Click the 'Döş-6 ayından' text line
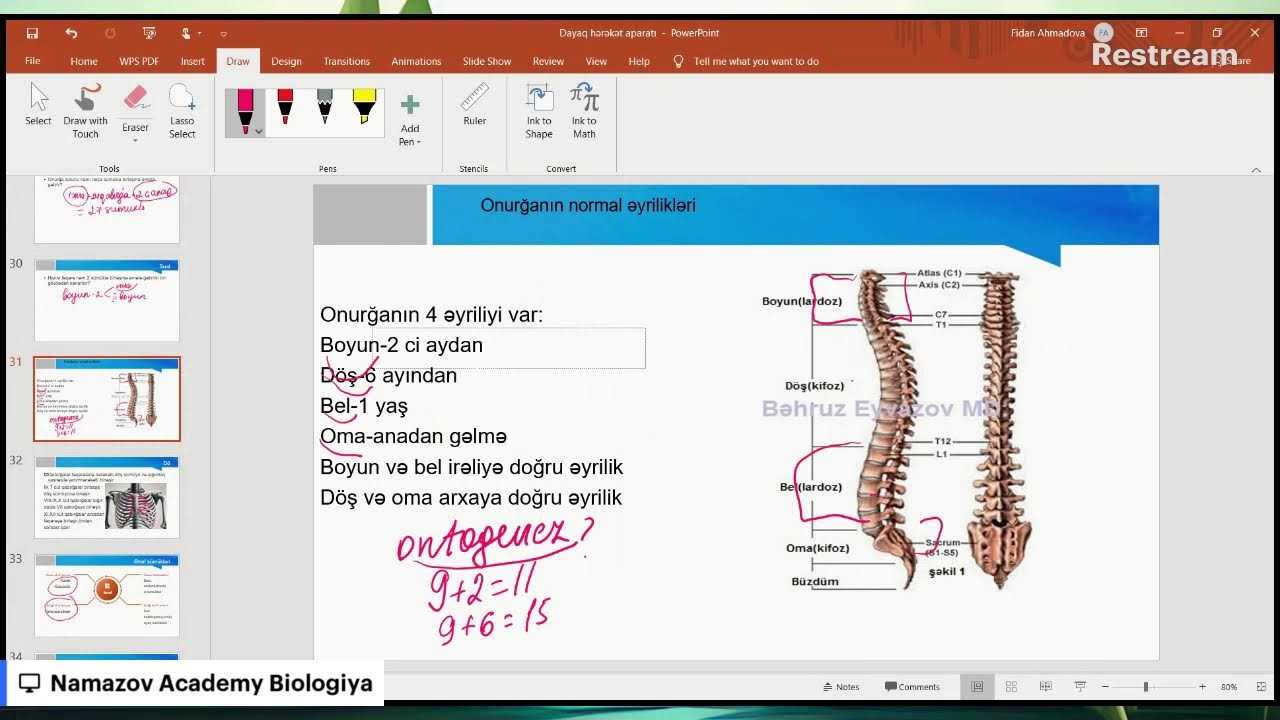The width and height of the screenshot is (1280, 720). tap(388, 376)
